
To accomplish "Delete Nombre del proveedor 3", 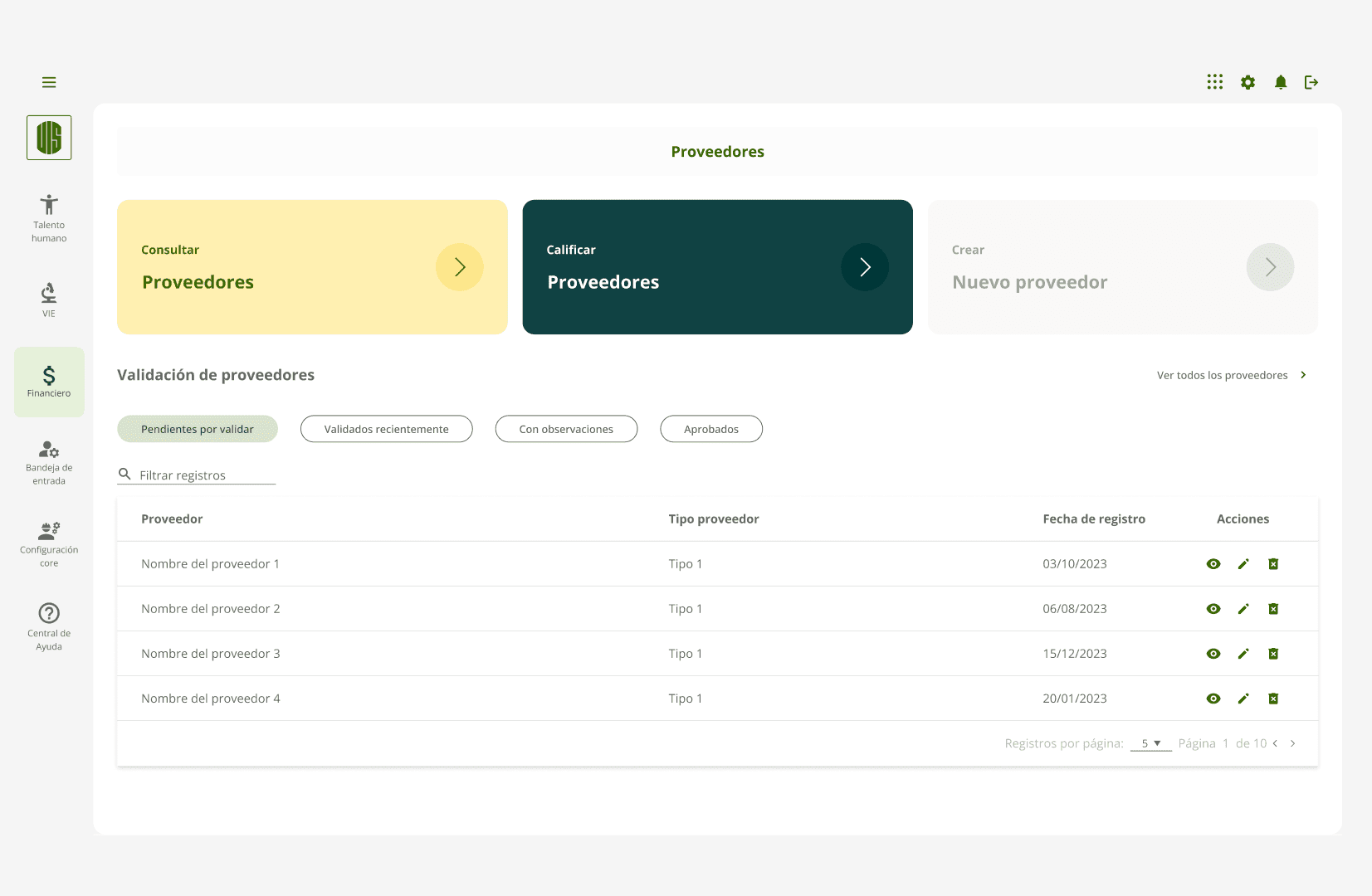I will point(1273,654).
